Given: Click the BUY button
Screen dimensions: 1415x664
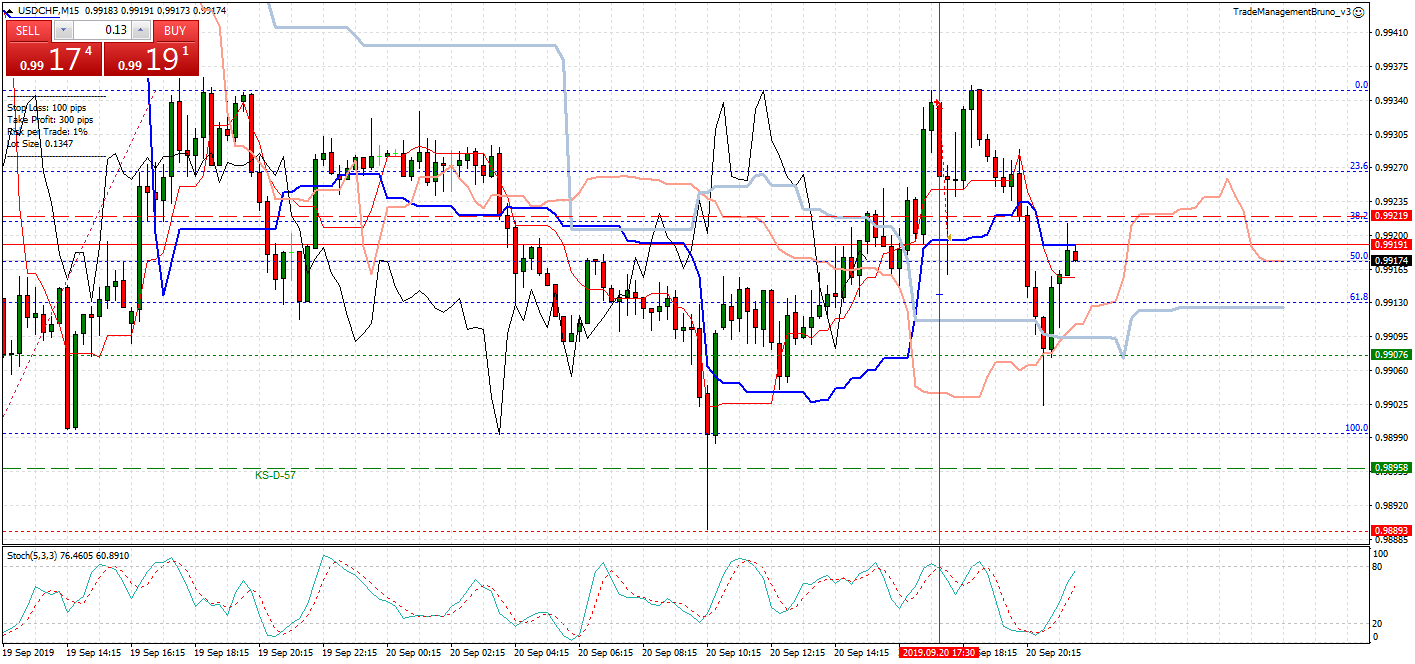Looking at the screenshot, I should [x=175, y=30].
